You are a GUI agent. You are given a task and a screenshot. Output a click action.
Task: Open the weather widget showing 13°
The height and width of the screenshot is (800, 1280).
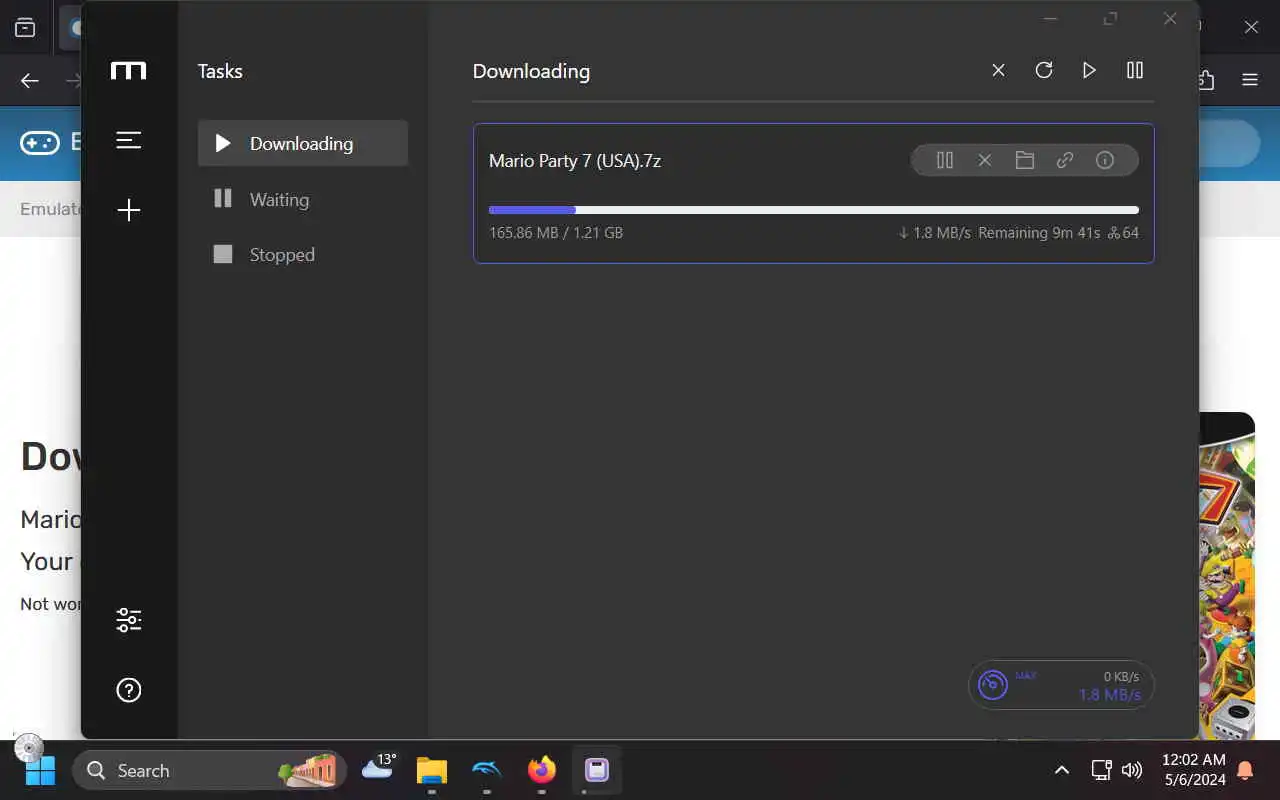pos(379,768)
